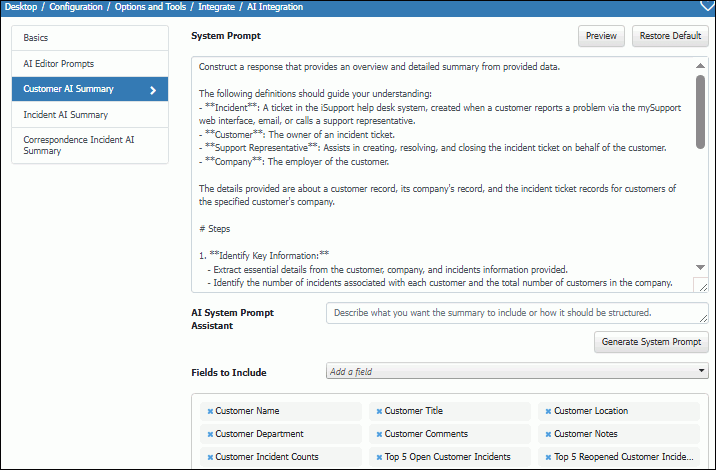Click the Fields to Include label
This screenshot has height=470, width=716.
tap(229, 372)
